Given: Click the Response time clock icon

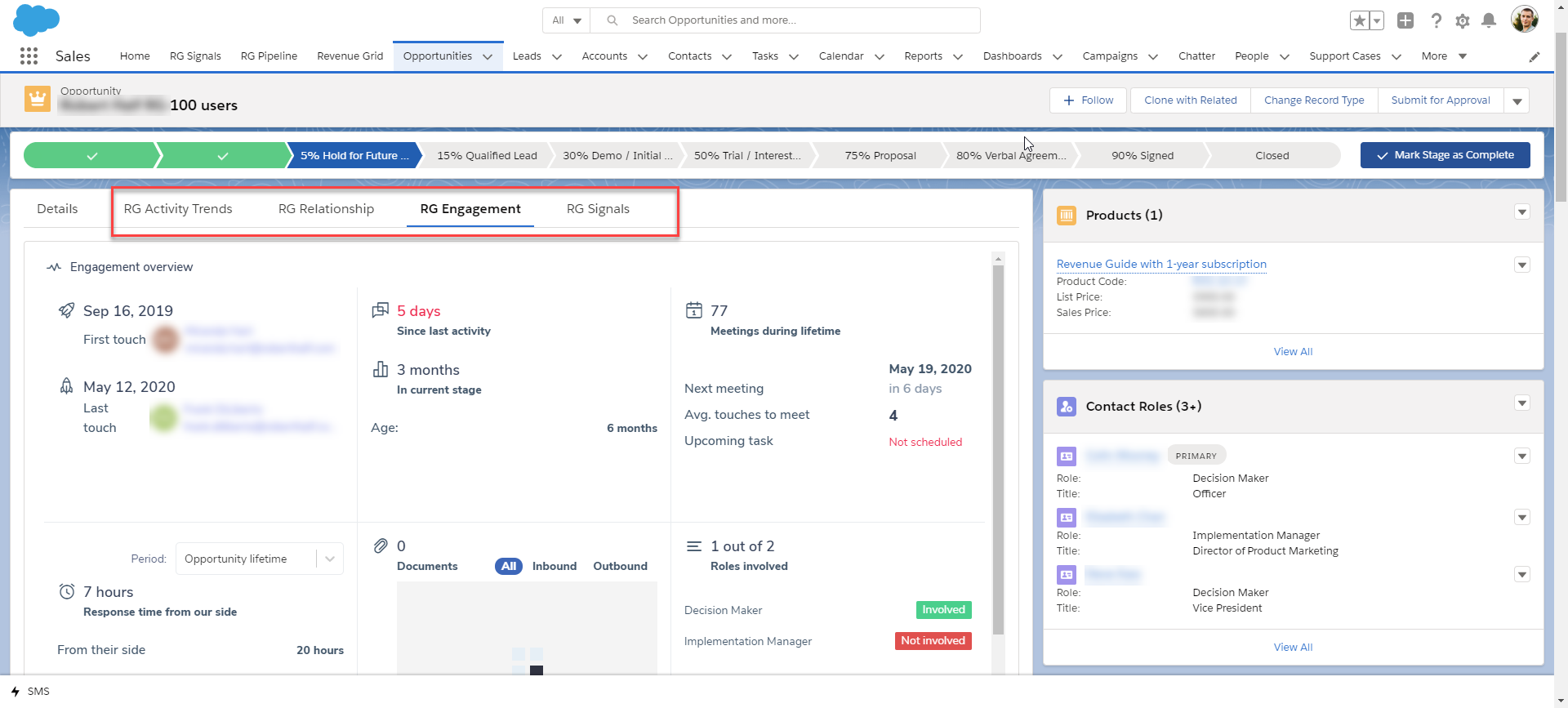Looking at the screenshot, I should click(67, 591).
